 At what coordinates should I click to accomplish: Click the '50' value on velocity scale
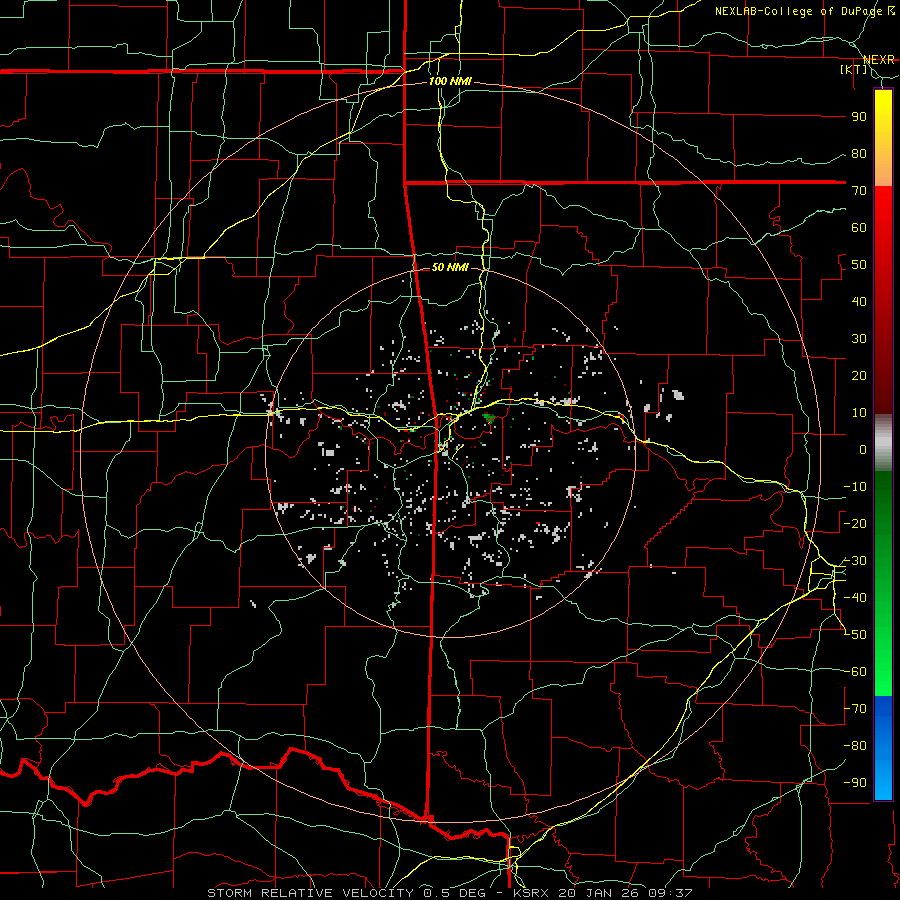tap(859, 265)
